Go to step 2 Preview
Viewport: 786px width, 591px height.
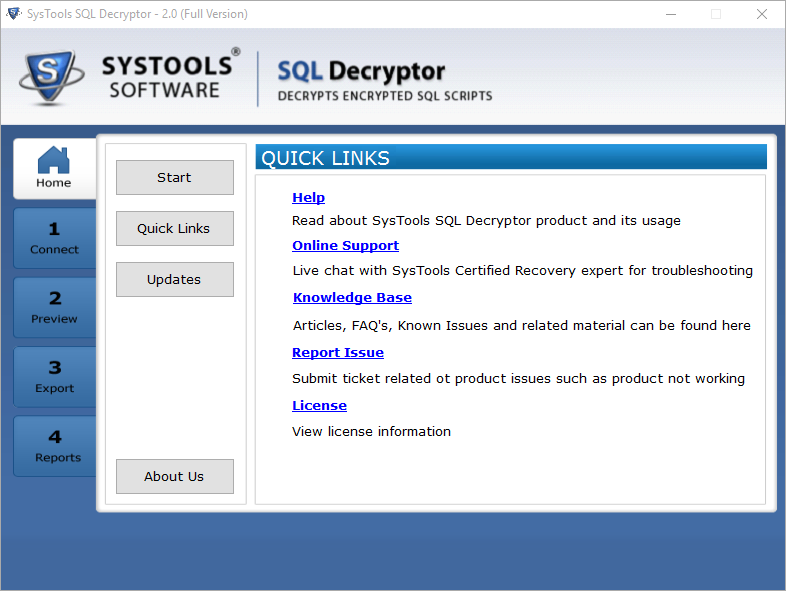coord(55,307)
